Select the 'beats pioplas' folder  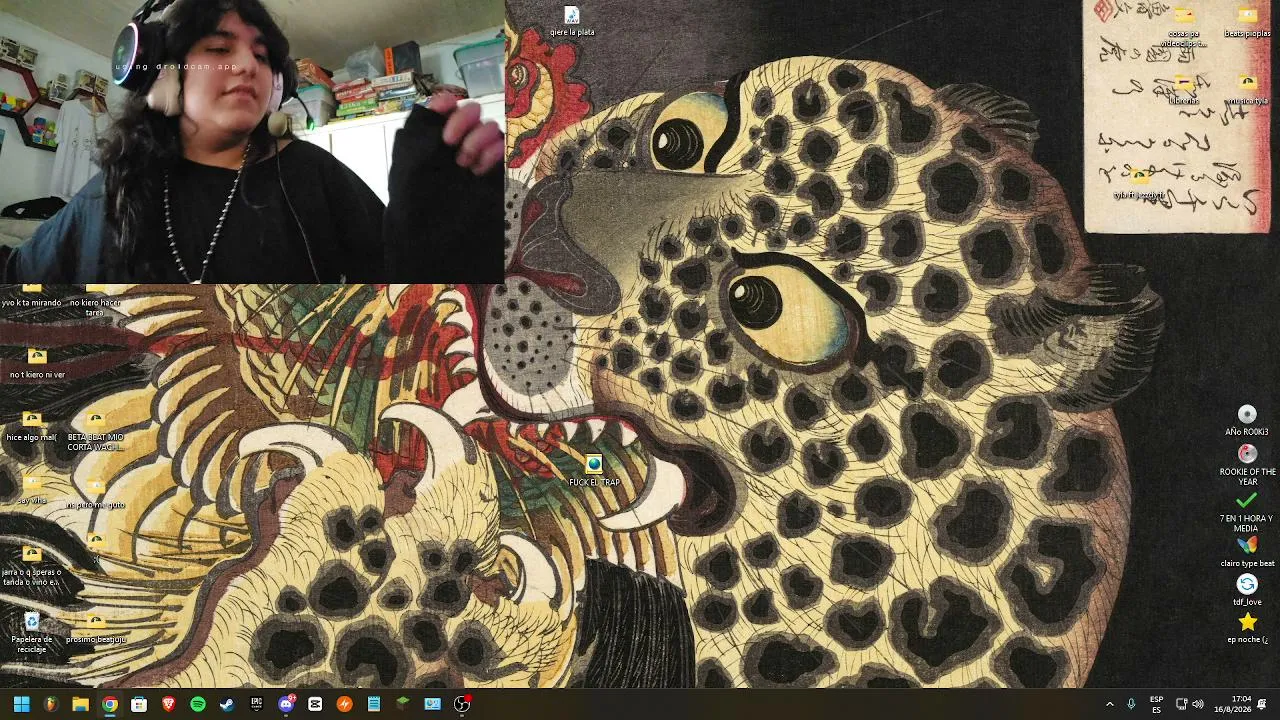point(1247,22)
